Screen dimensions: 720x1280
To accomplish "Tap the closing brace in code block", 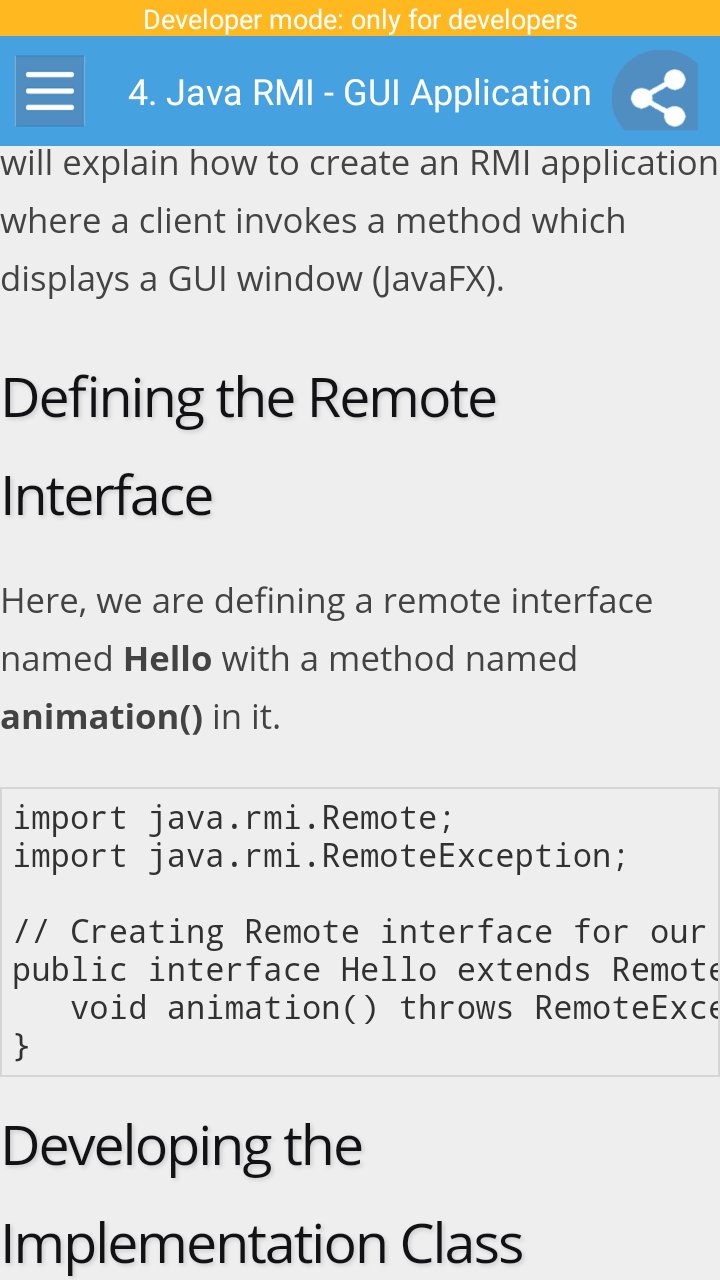I will [22, 1046].
